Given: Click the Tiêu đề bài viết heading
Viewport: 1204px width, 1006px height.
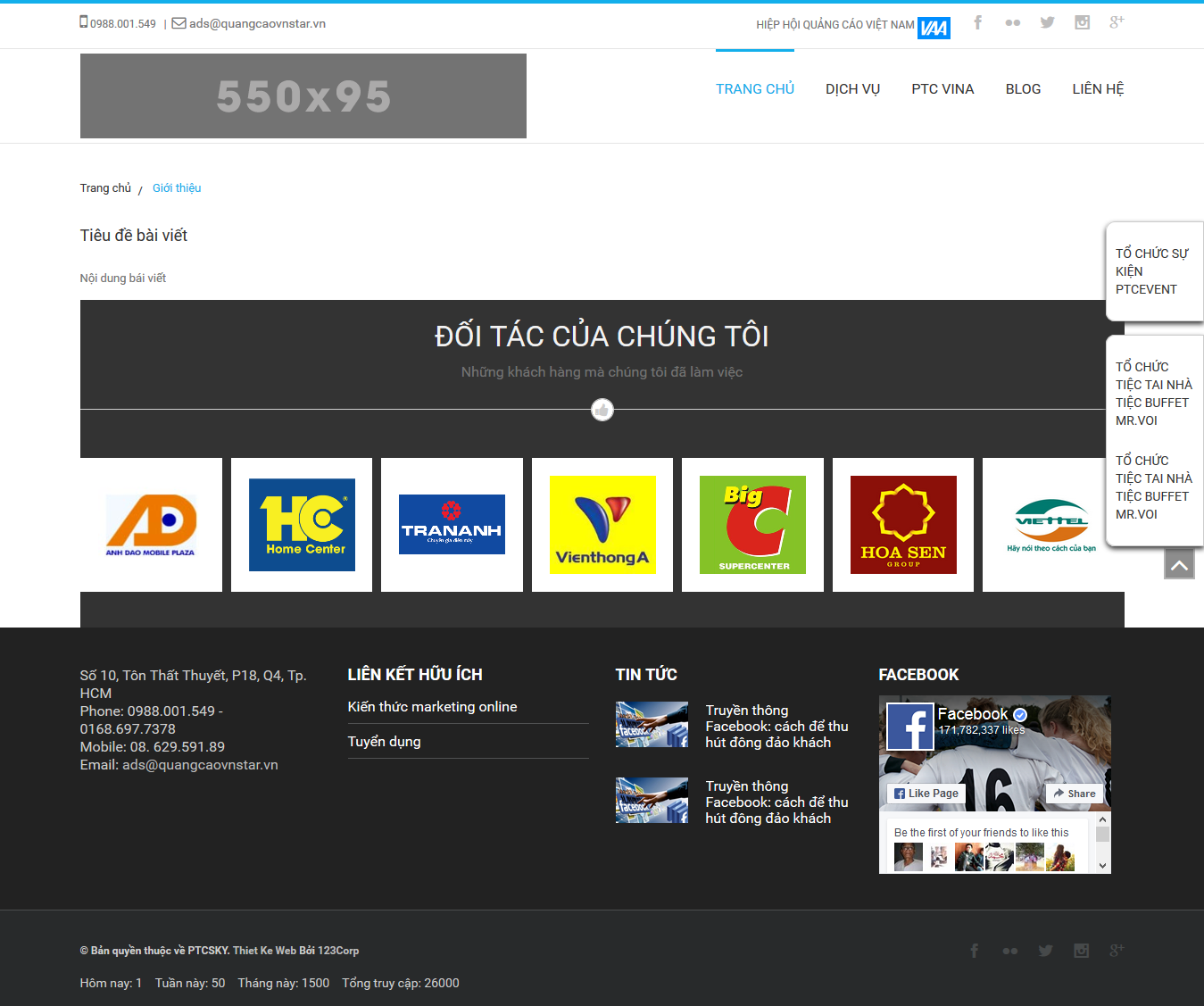Looking at the screenshot, I should coord(134,236).
